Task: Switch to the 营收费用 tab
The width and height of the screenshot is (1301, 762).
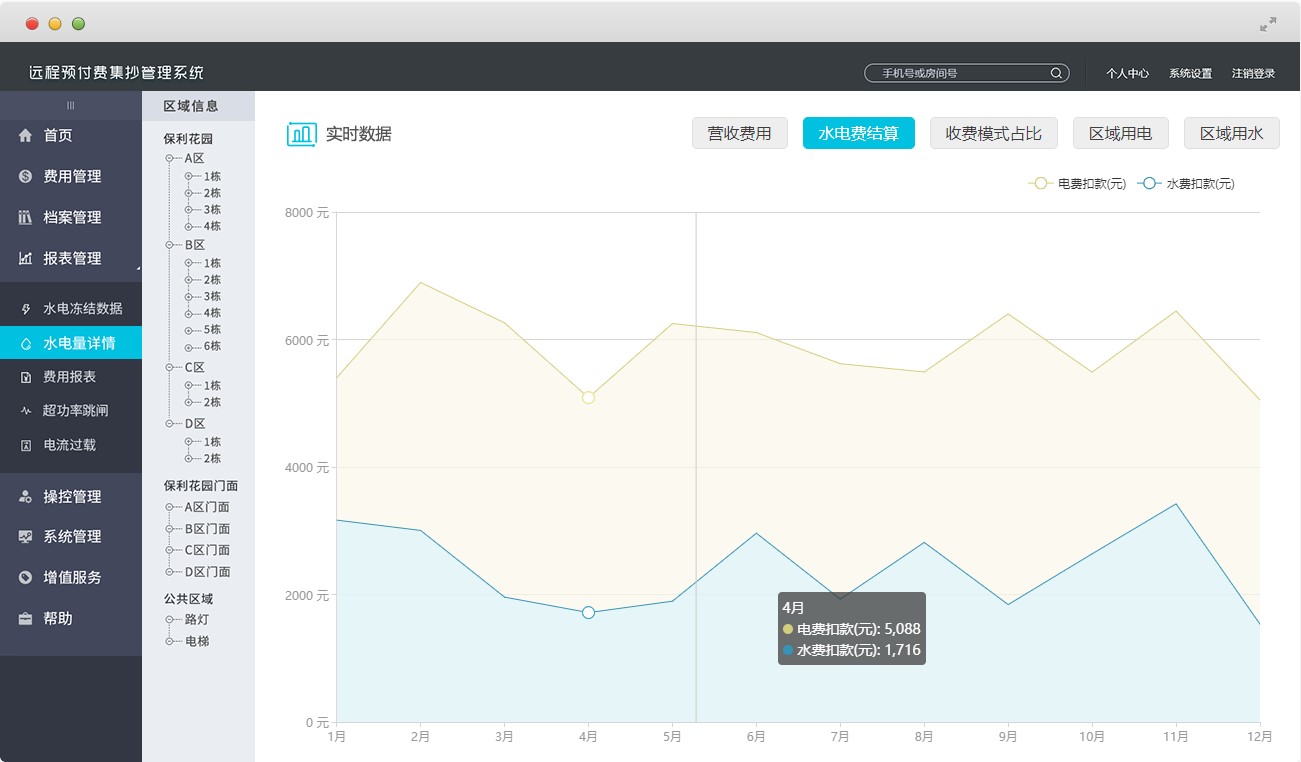Action: 740,133
